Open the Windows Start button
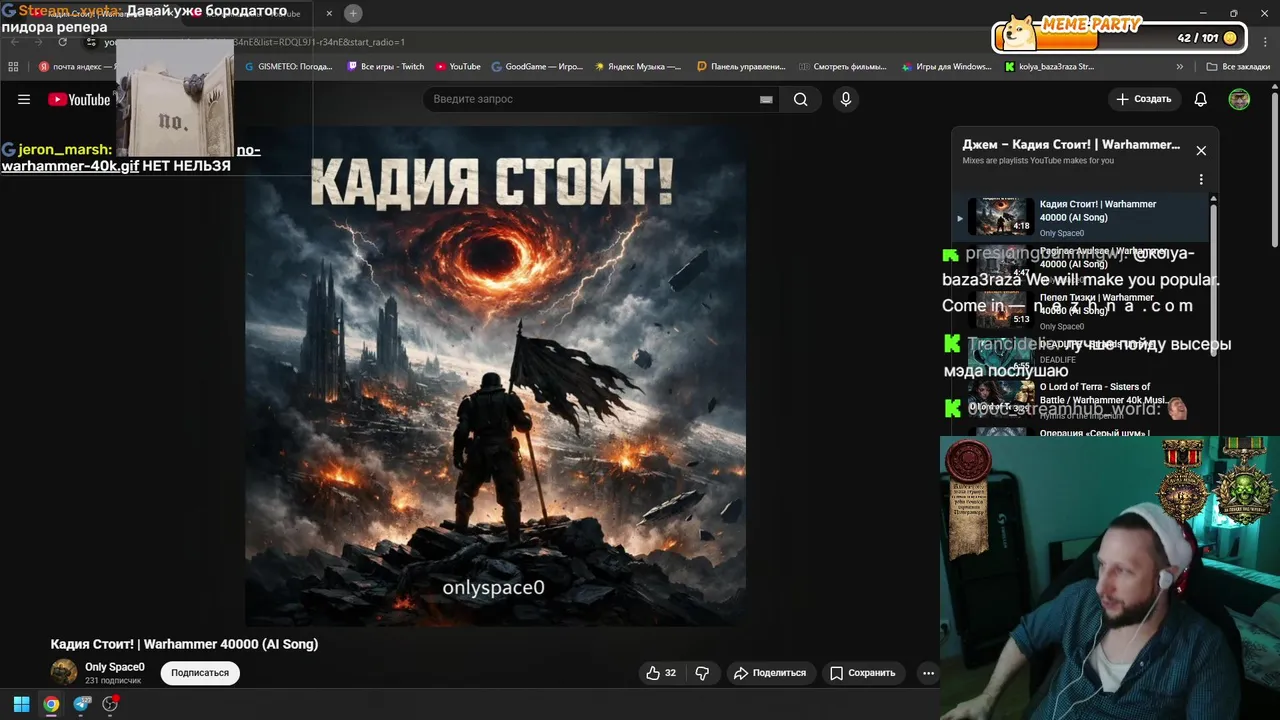1280x720 pixels. (21, 704)
